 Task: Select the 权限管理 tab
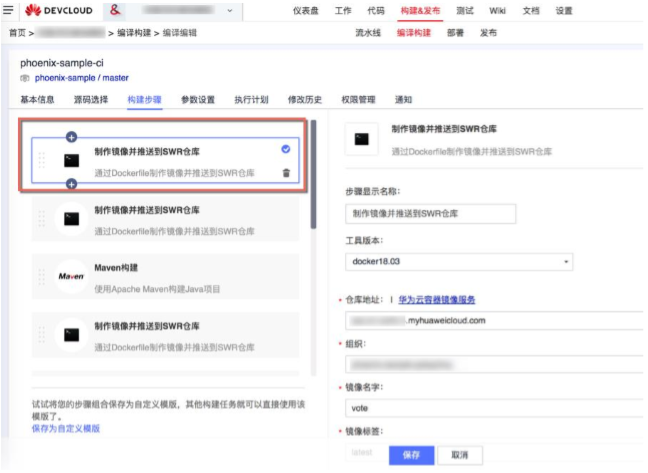[358, 100]
